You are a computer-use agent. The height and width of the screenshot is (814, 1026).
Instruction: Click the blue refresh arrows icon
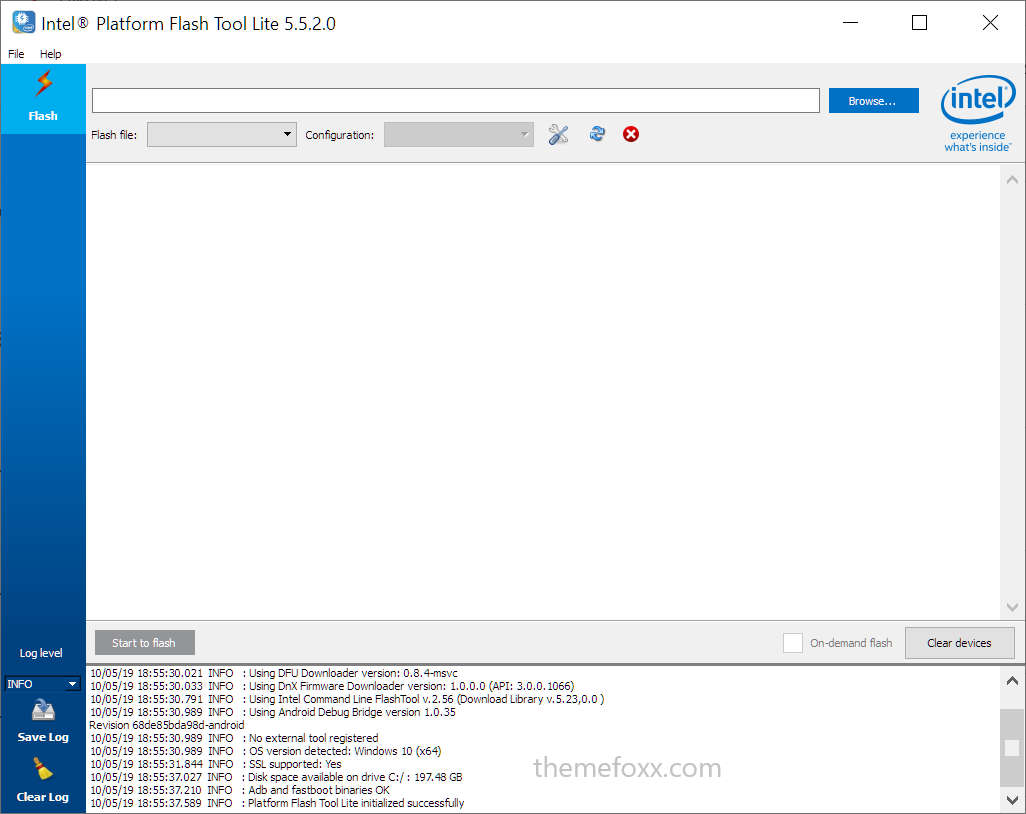pos(597,133)
